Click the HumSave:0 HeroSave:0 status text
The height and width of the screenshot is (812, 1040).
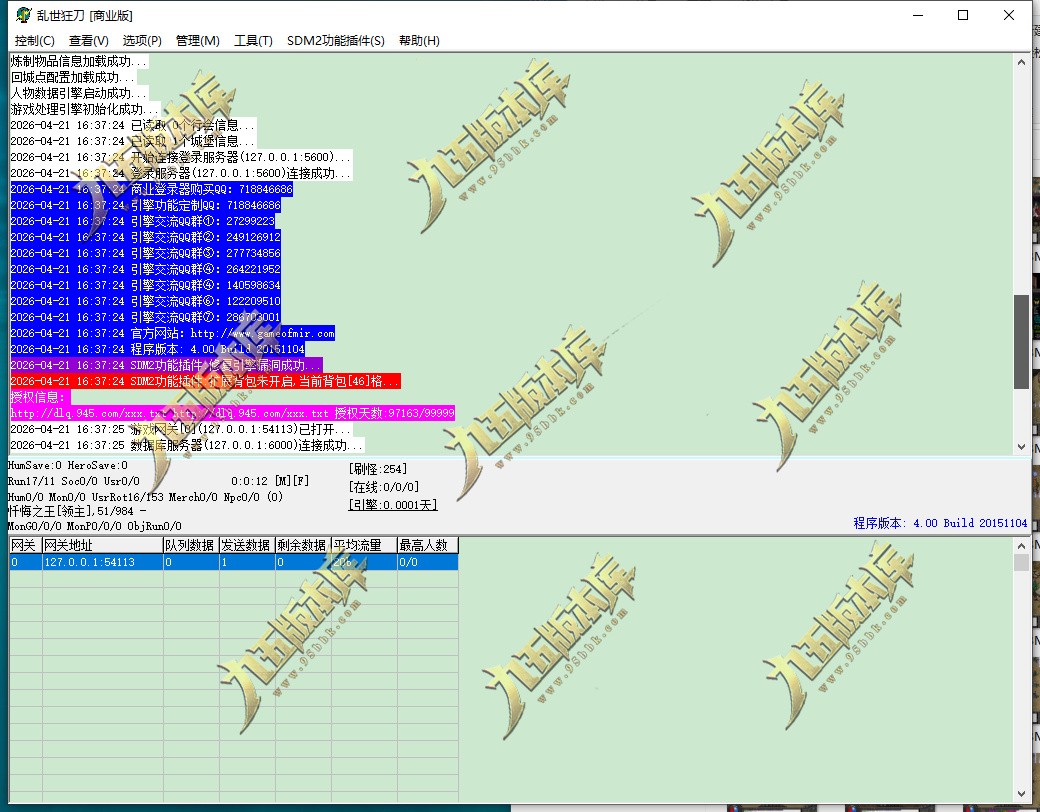pyautogui.click(x=68, y=466)
